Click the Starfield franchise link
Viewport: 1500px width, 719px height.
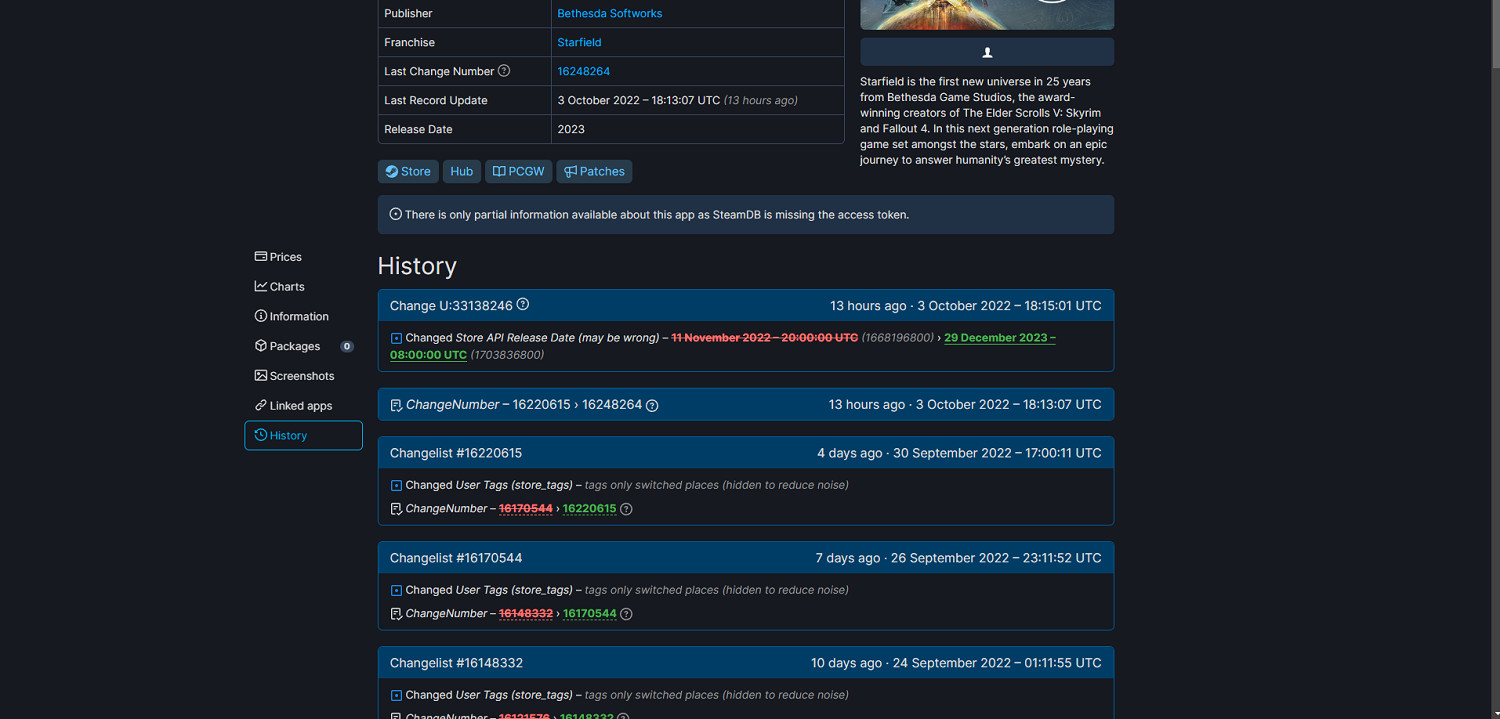[x=579, y=42]
